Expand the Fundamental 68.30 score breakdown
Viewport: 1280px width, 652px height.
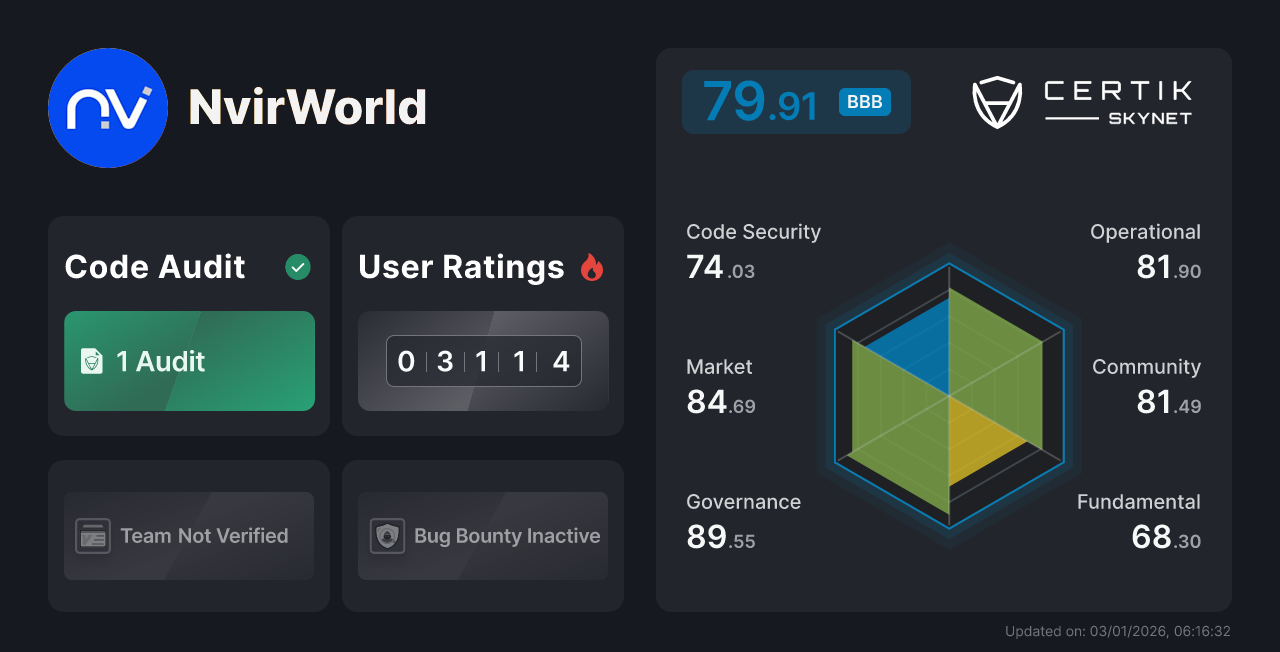click(1138, 520)
